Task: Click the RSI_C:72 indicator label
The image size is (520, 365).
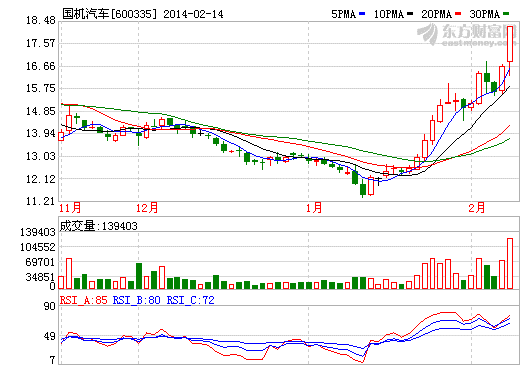Action: [190, 300]
